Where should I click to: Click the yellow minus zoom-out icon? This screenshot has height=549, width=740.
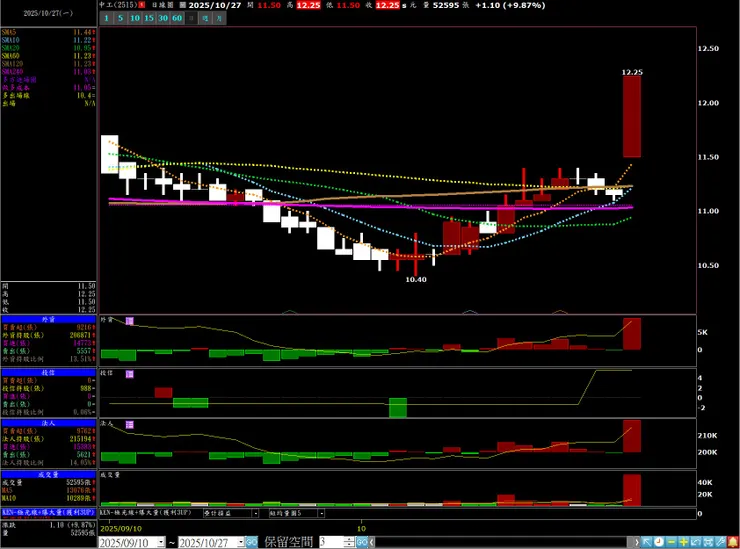(x=672, y=542)
